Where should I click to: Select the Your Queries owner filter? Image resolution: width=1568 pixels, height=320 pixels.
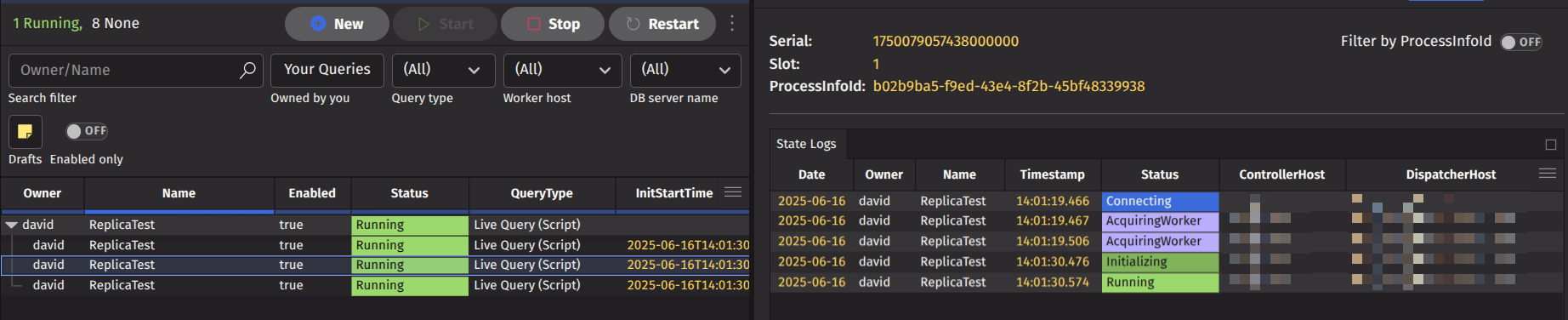[327, 70]
